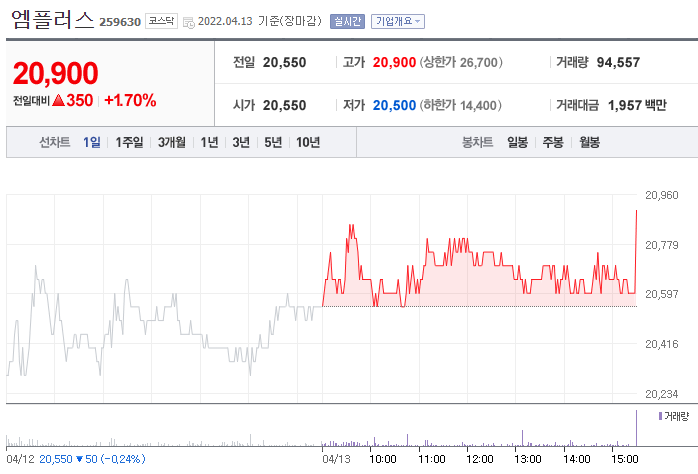Select the 3년 line chart tab
698x474 pixels.
tap(241, 142)
